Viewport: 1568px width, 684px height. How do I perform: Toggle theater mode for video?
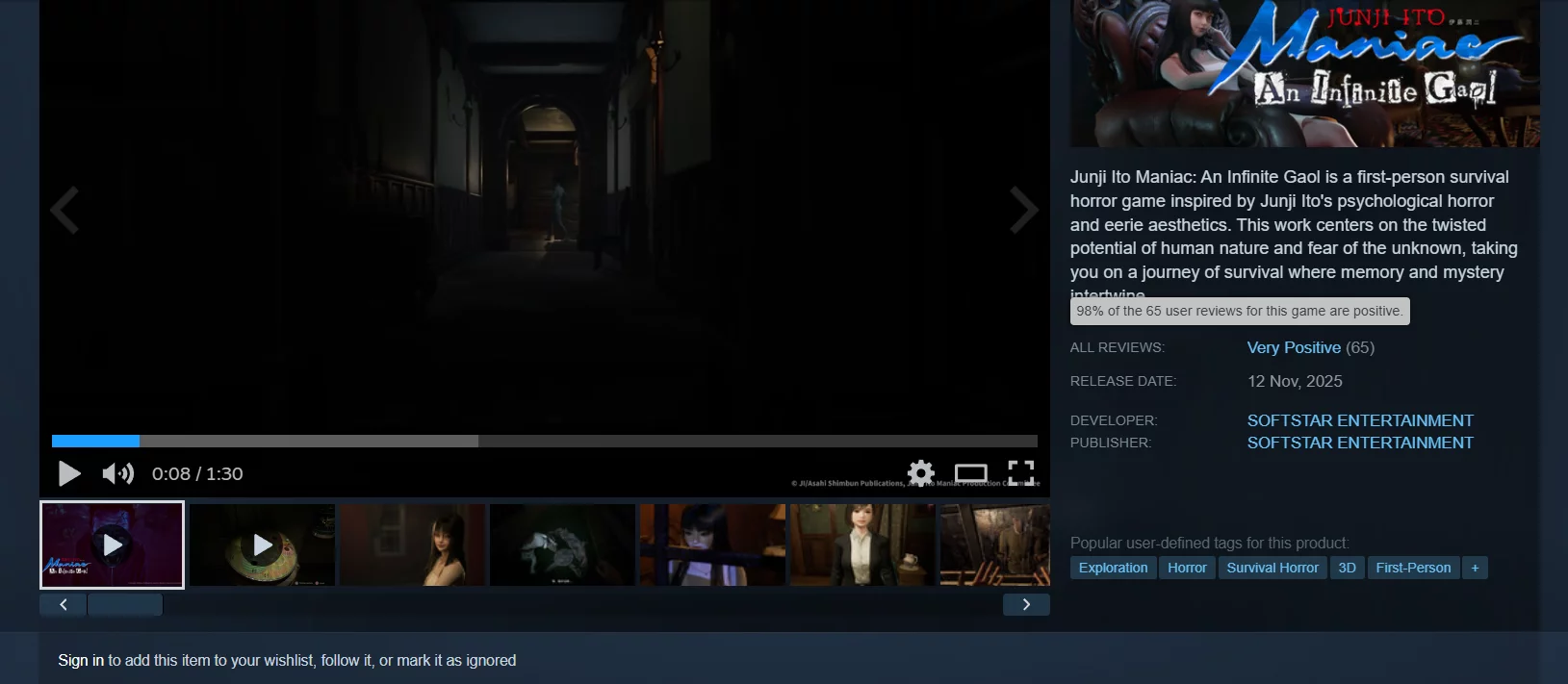click(x=970, y=472)
